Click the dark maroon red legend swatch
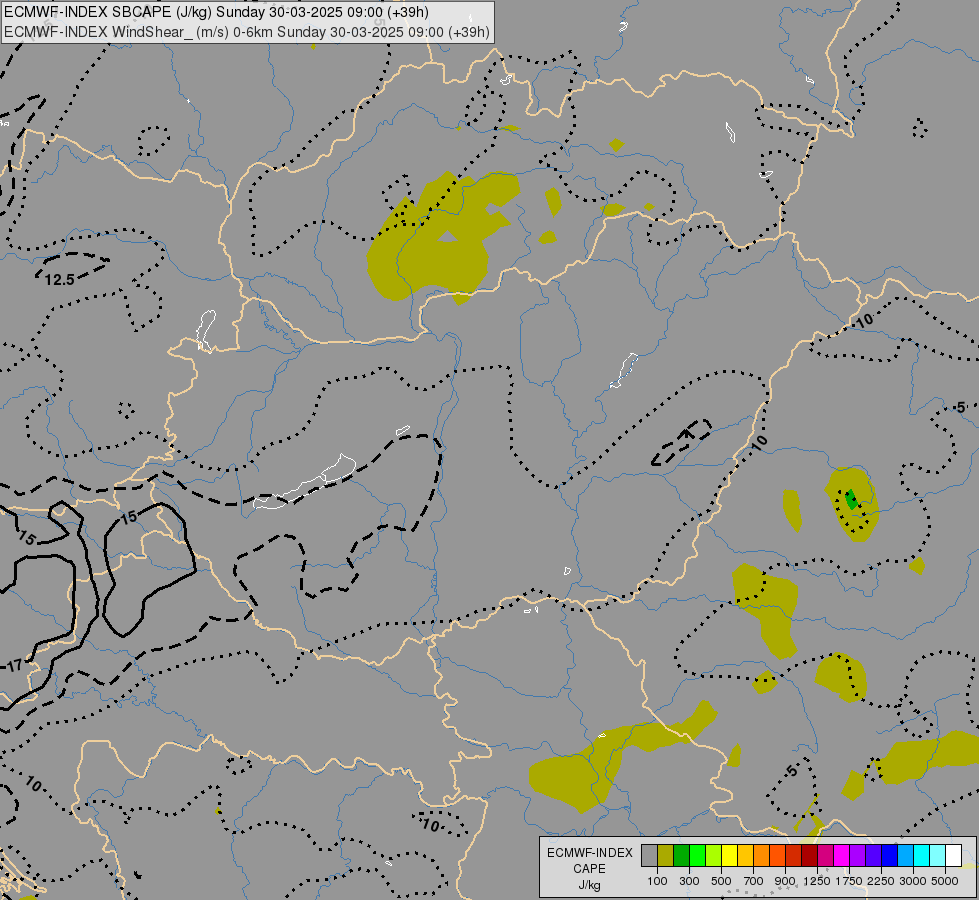979x900 pixels. (x=810, y=856)
